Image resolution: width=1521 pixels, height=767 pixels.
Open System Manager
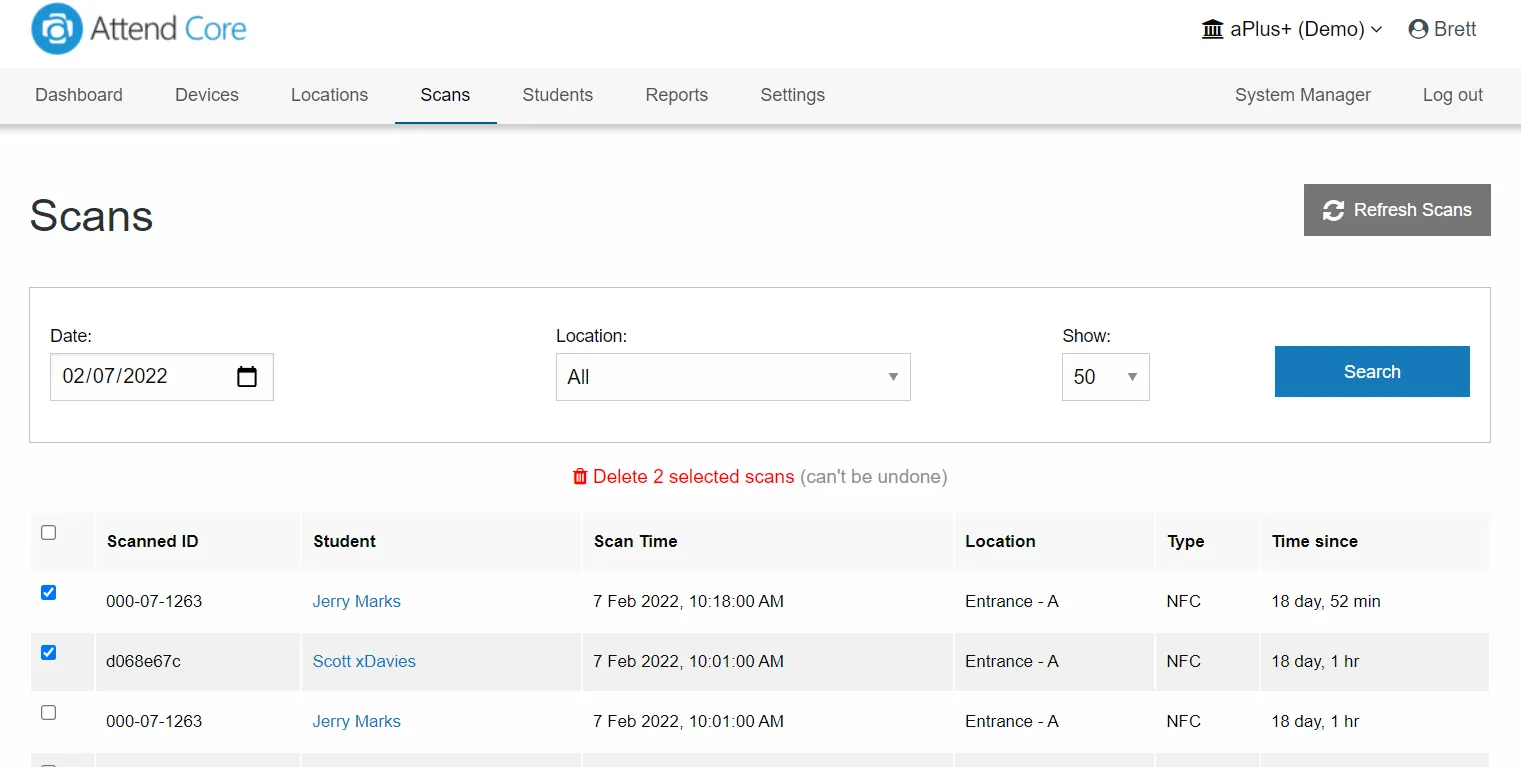pos(1303,95)
